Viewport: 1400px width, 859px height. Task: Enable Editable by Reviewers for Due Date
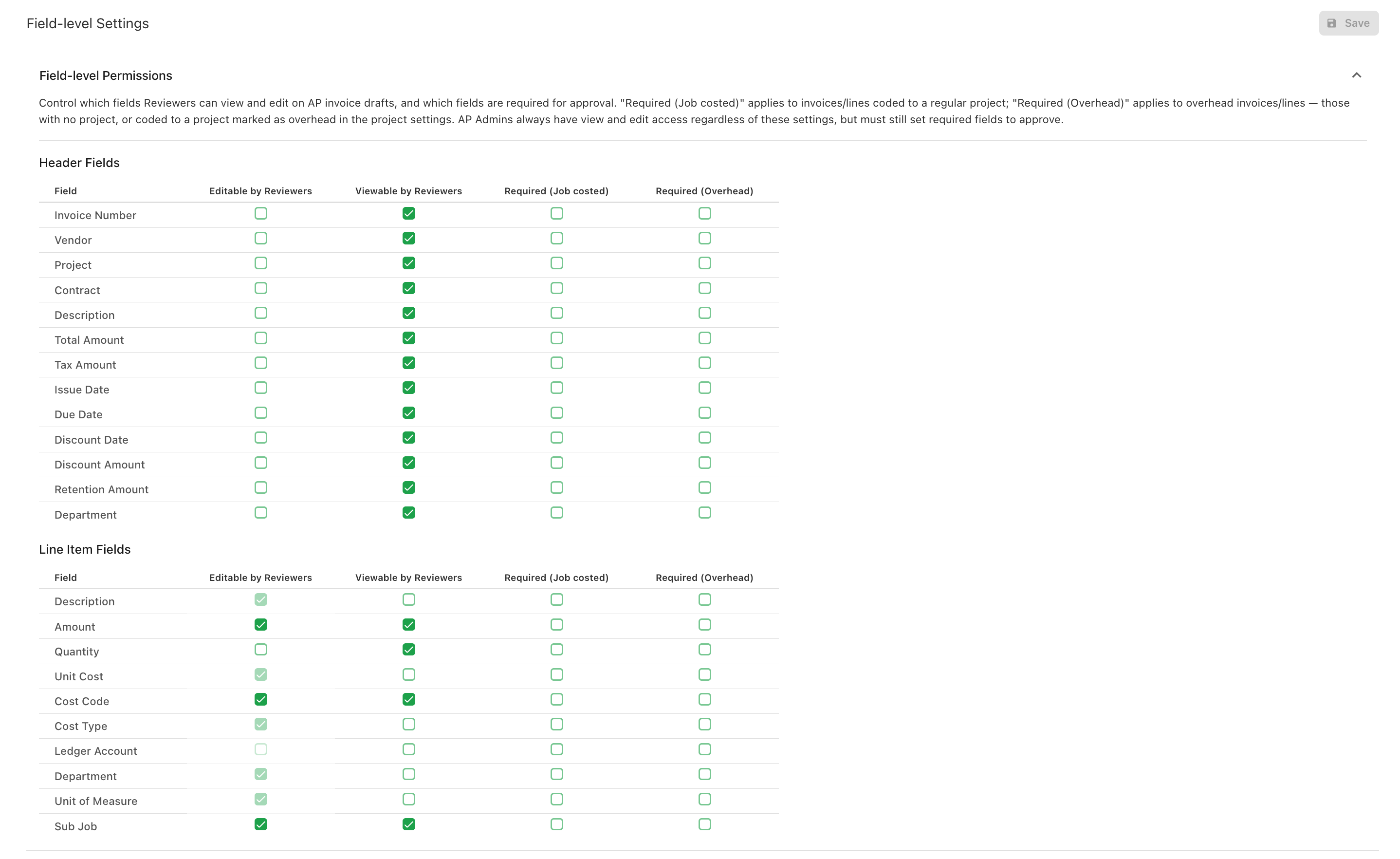(261, 413)
